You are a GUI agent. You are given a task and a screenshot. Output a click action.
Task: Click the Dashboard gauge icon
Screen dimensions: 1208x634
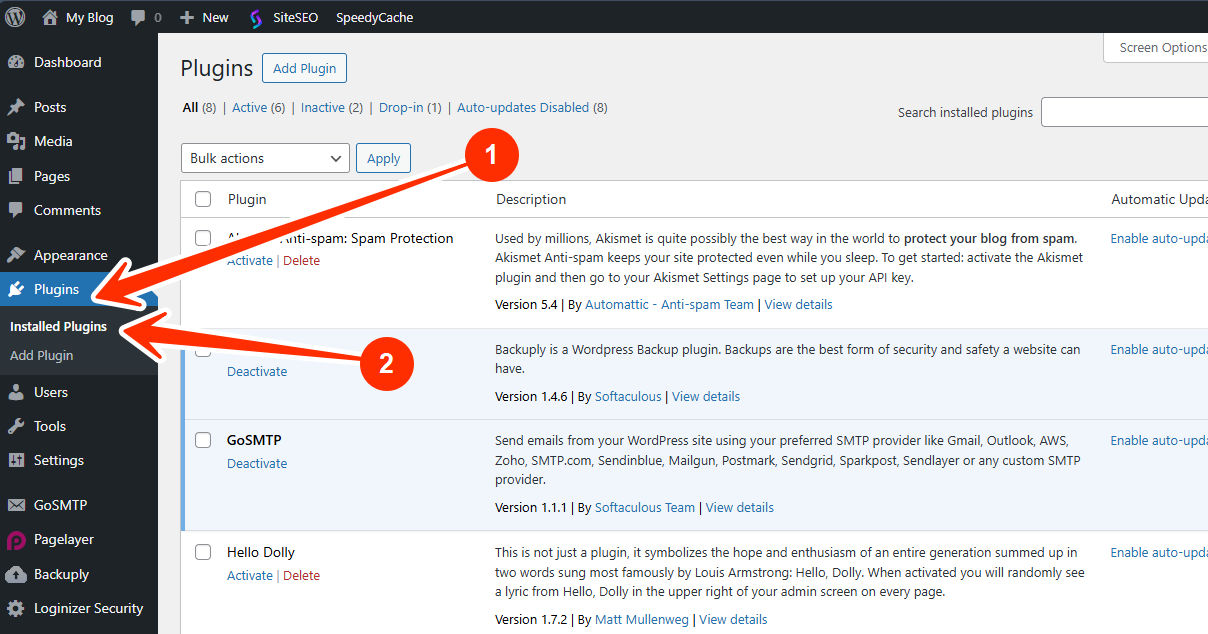(x=16, y=62)
